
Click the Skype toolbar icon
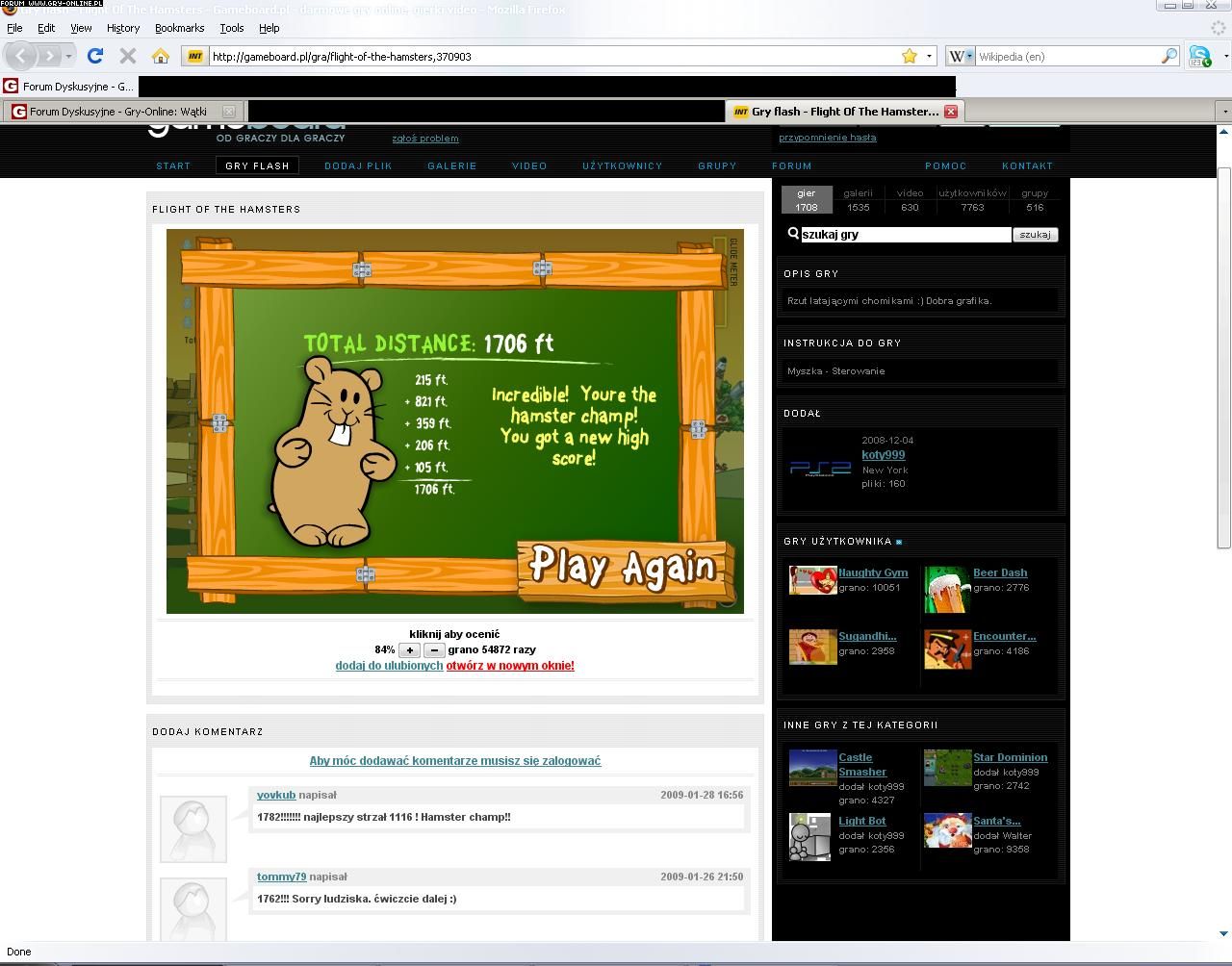pos(1199,56)
